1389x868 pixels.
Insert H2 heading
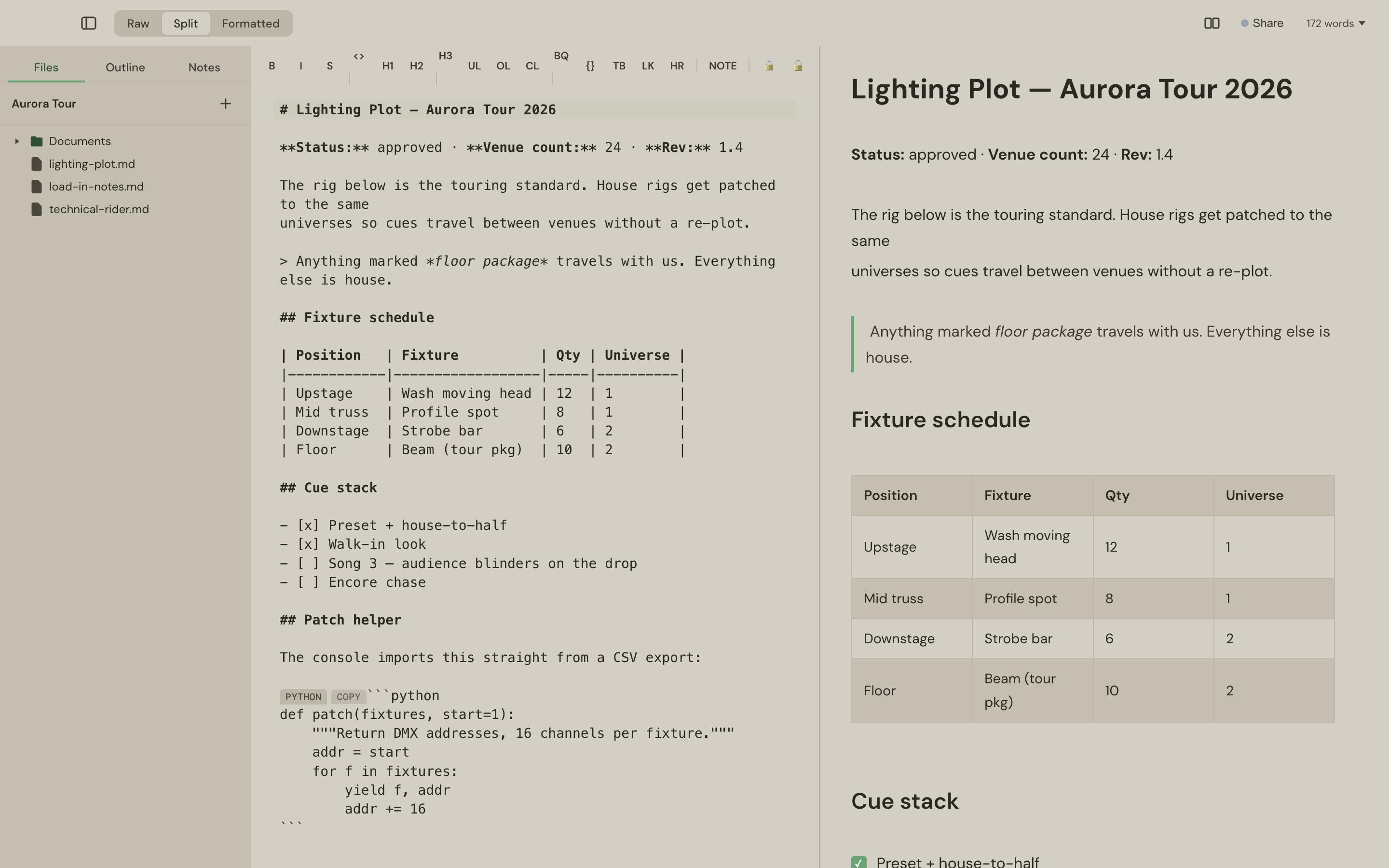[417, 66]
